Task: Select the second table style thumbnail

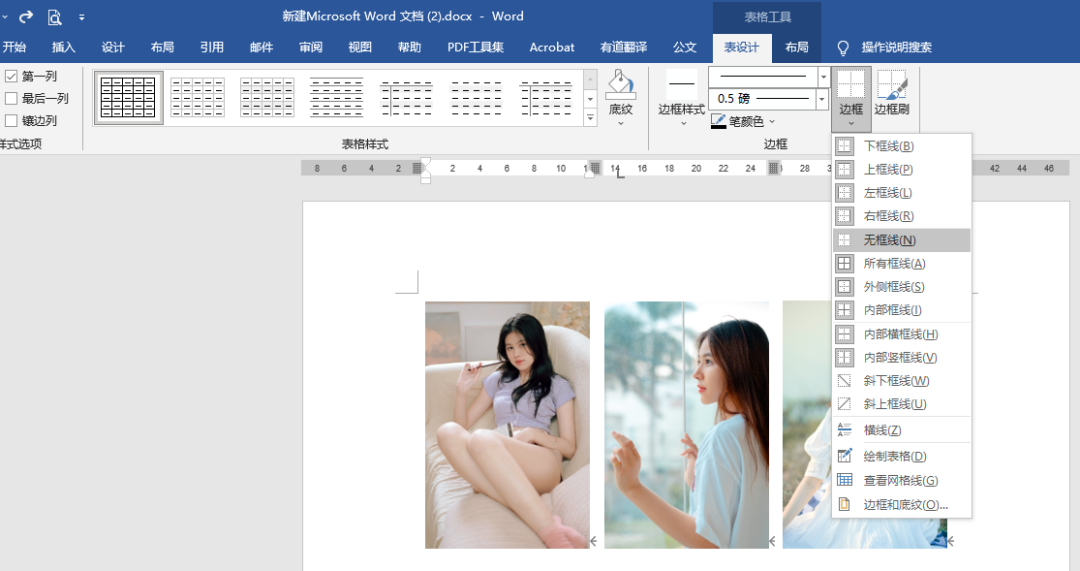Action: pyautogui.click(x=198, y=97)
